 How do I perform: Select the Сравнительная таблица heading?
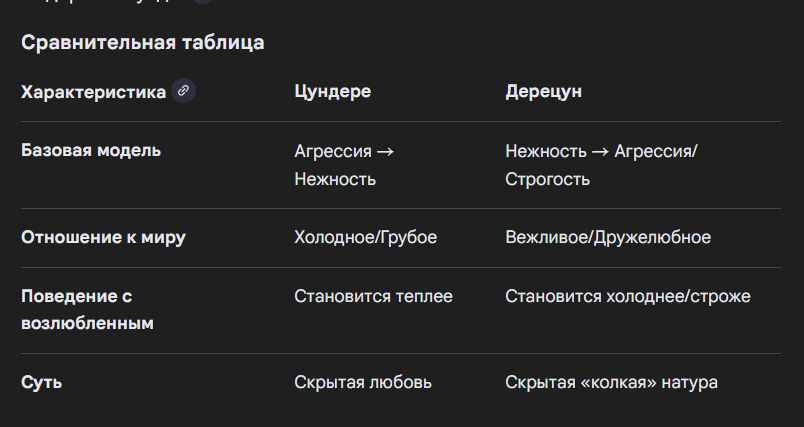tap(143, 42)
